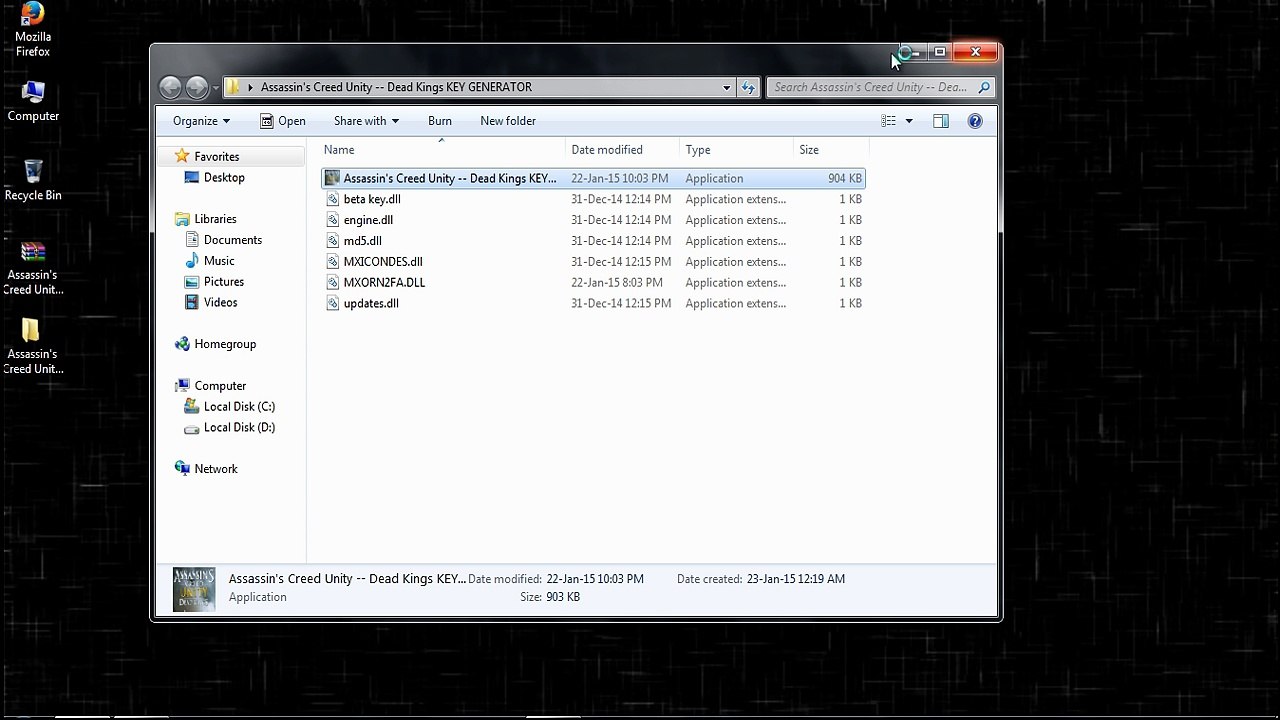The height and width of the screenshot is (720, 1280).
Task: Click the beta key.dll file icon
Action: [334, 199]
